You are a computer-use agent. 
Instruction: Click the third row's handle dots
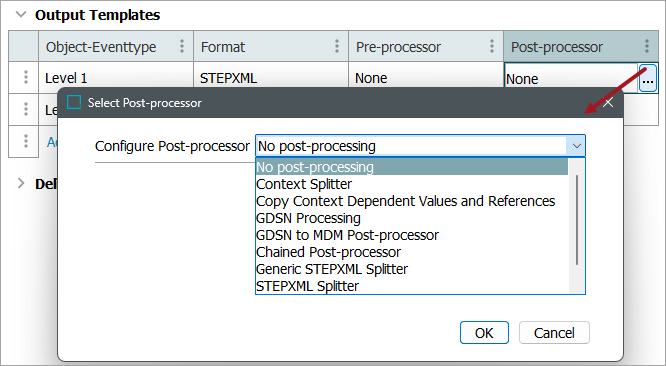tap(26, 141)
